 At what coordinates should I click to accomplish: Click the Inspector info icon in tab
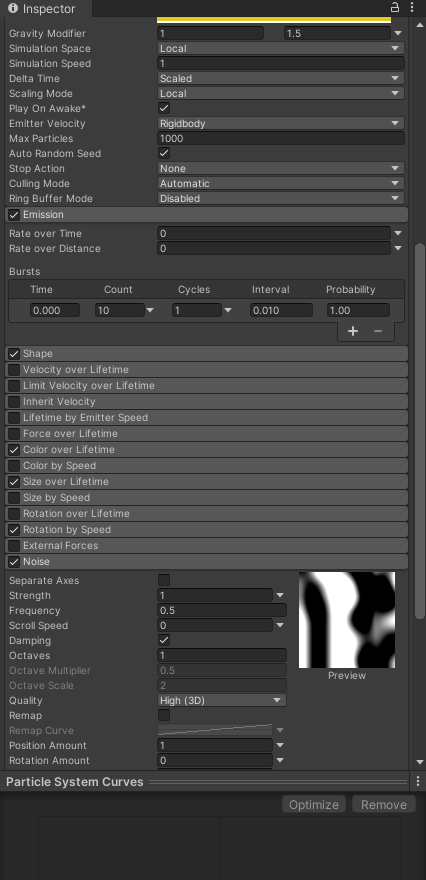pyautogui.click(x=12, y=8)
